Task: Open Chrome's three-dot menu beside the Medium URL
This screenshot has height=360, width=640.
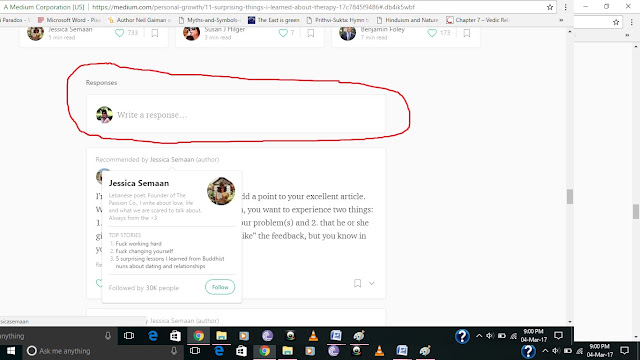Action: coord(565,7)
